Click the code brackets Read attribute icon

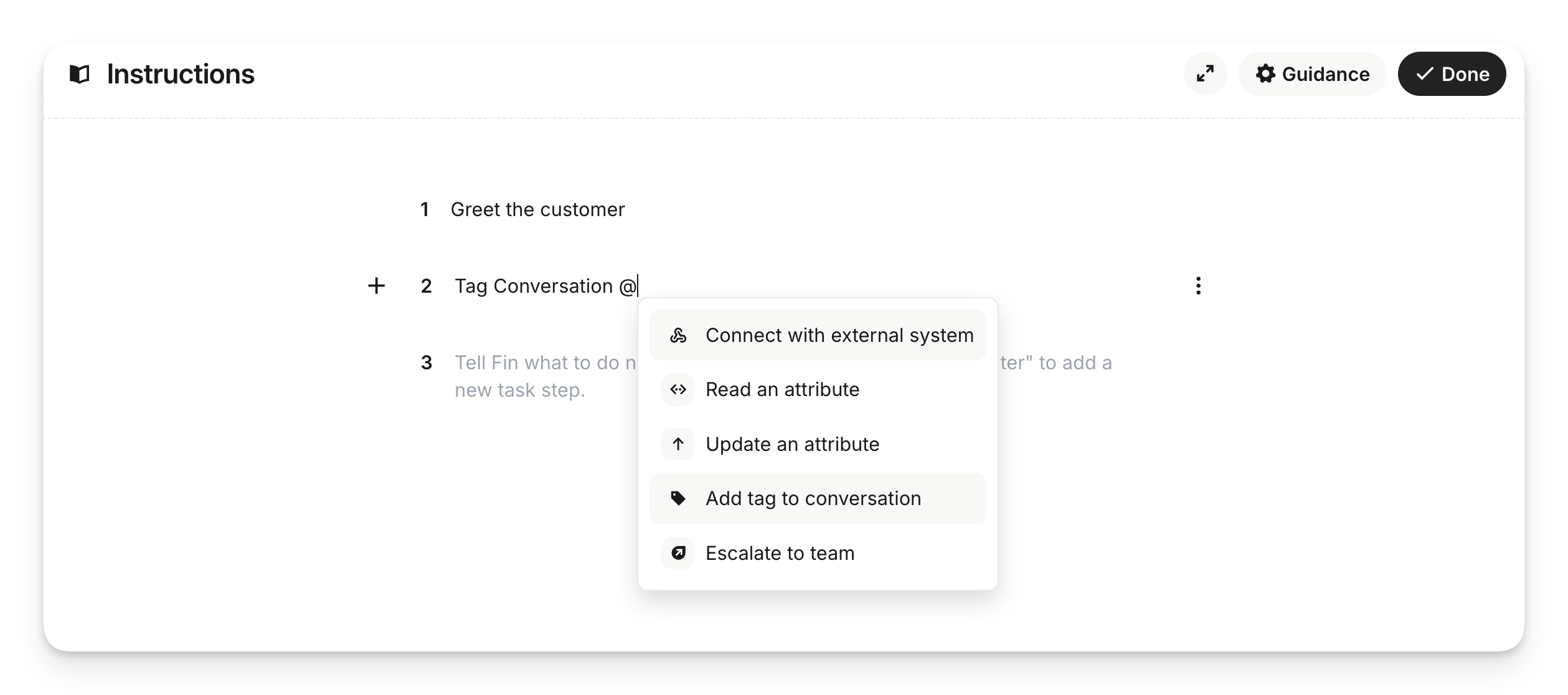(678, 390)
